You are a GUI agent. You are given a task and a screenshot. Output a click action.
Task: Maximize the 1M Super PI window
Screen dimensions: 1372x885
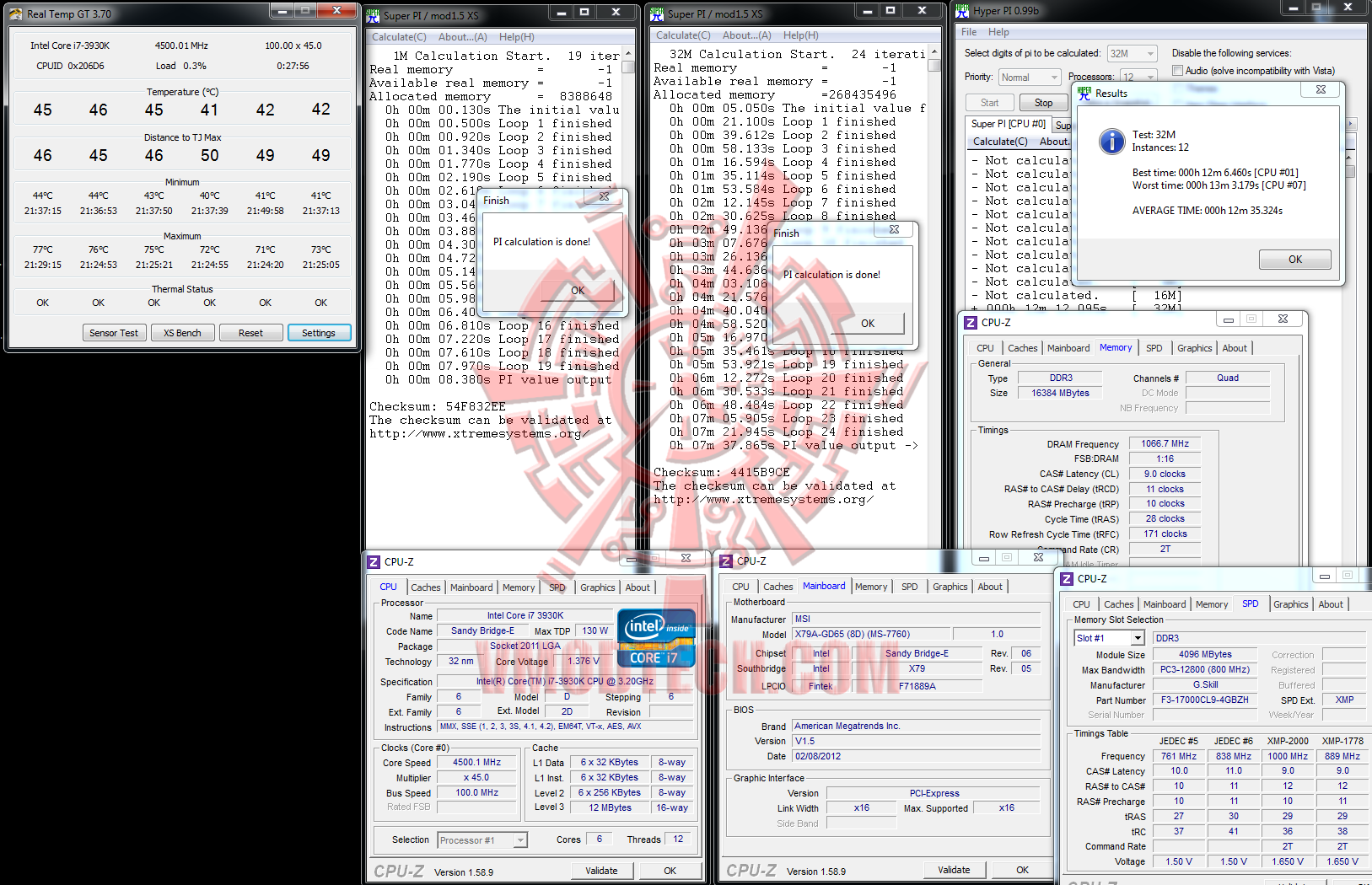coord(584,12)
